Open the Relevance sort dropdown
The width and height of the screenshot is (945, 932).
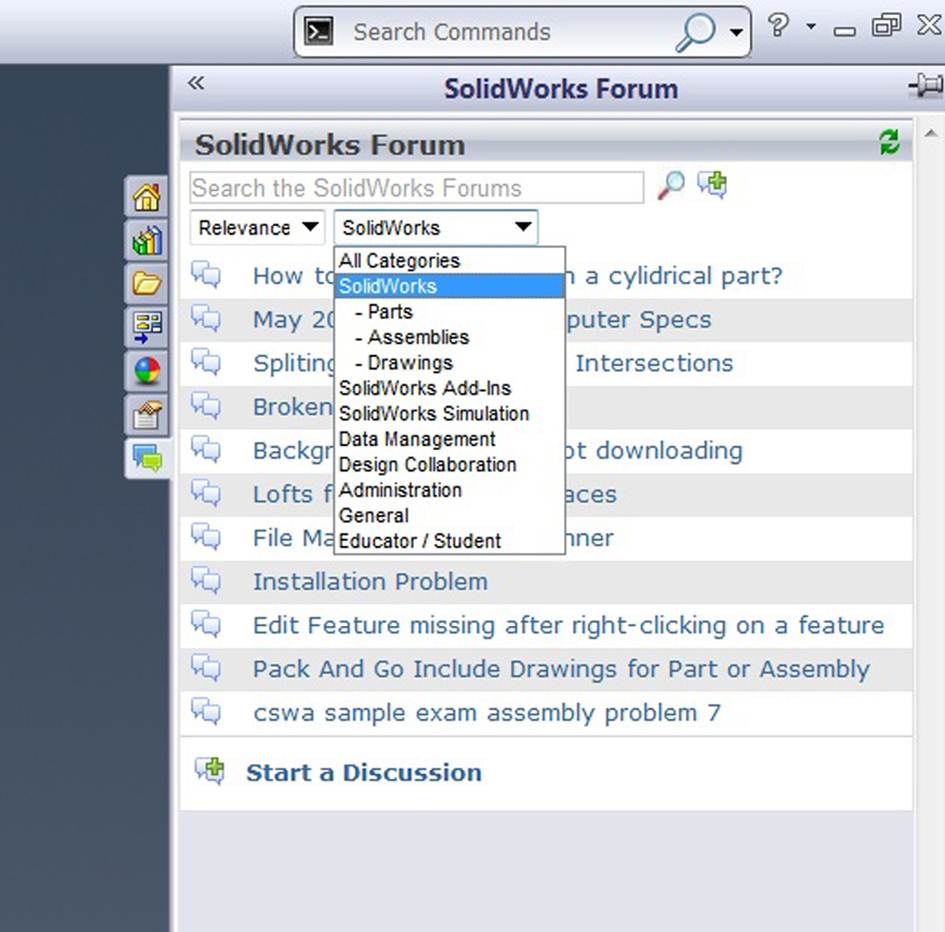pos(258,228)
